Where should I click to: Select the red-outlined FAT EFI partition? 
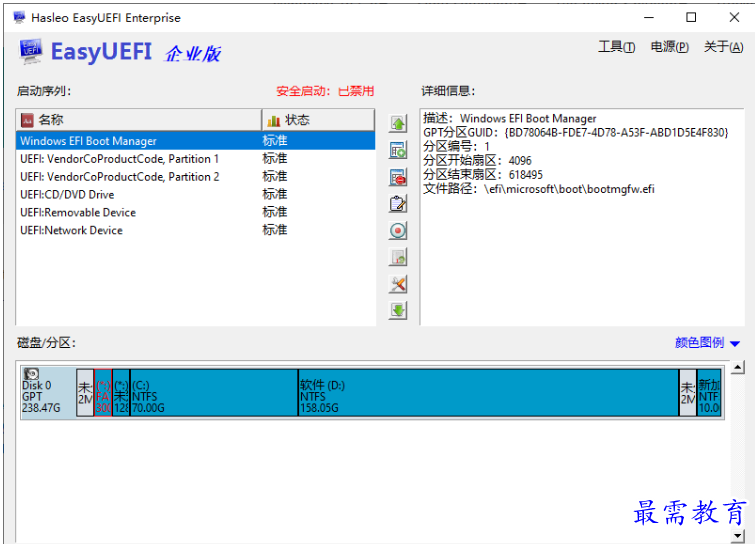coord(103,392)
